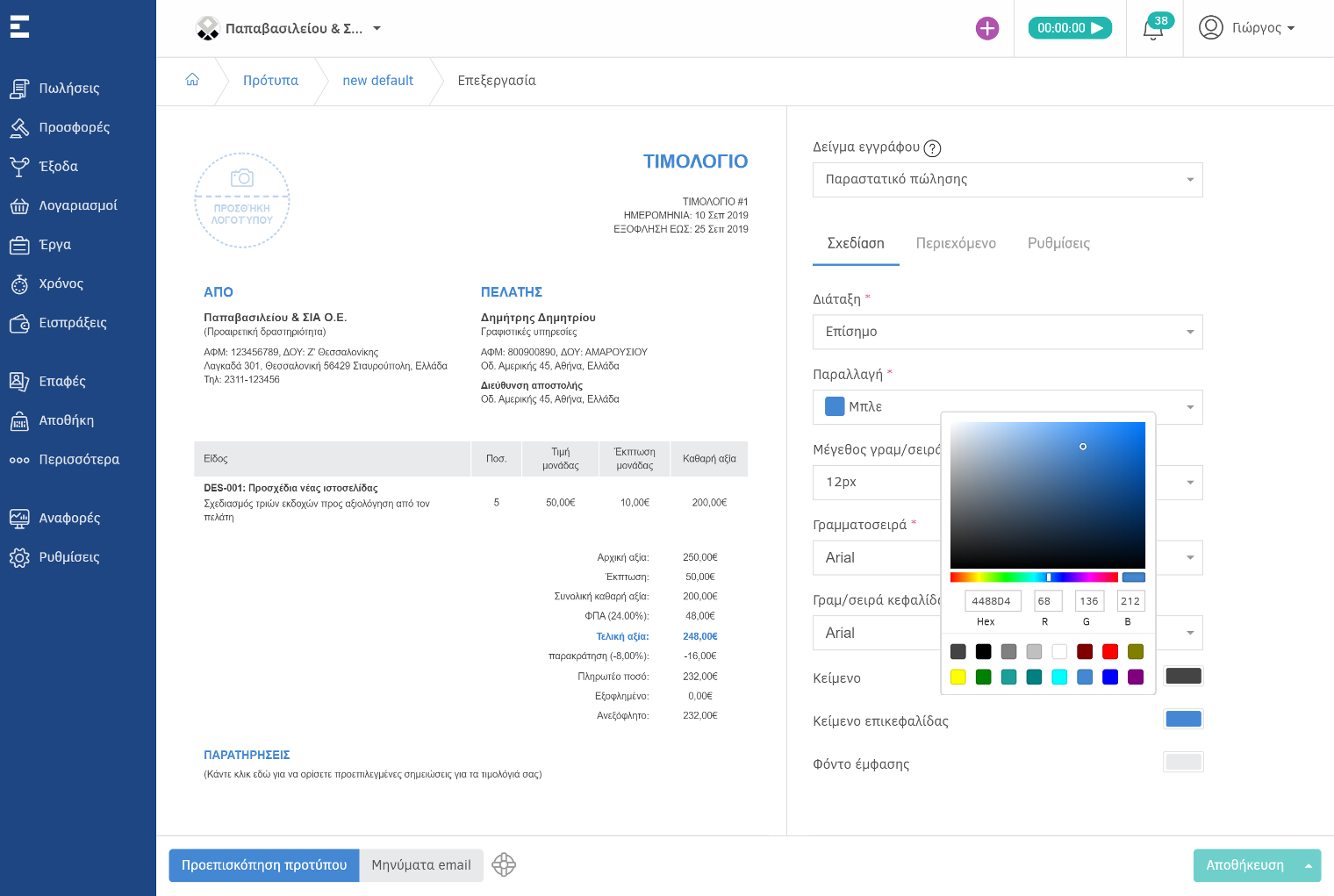The width and height of the screenshot is (1334, 896).
Task: Select the green preset swatch
Action: [x=984, y=677]
